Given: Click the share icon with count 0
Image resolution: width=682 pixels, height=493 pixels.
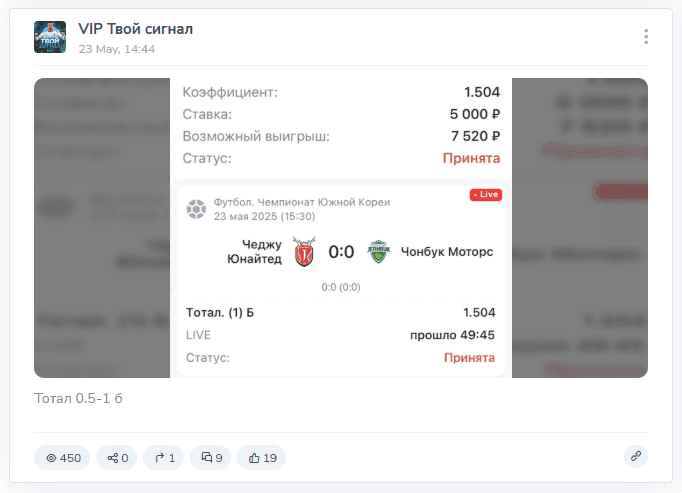Looking at the screenshot, I should click(117, 458).
